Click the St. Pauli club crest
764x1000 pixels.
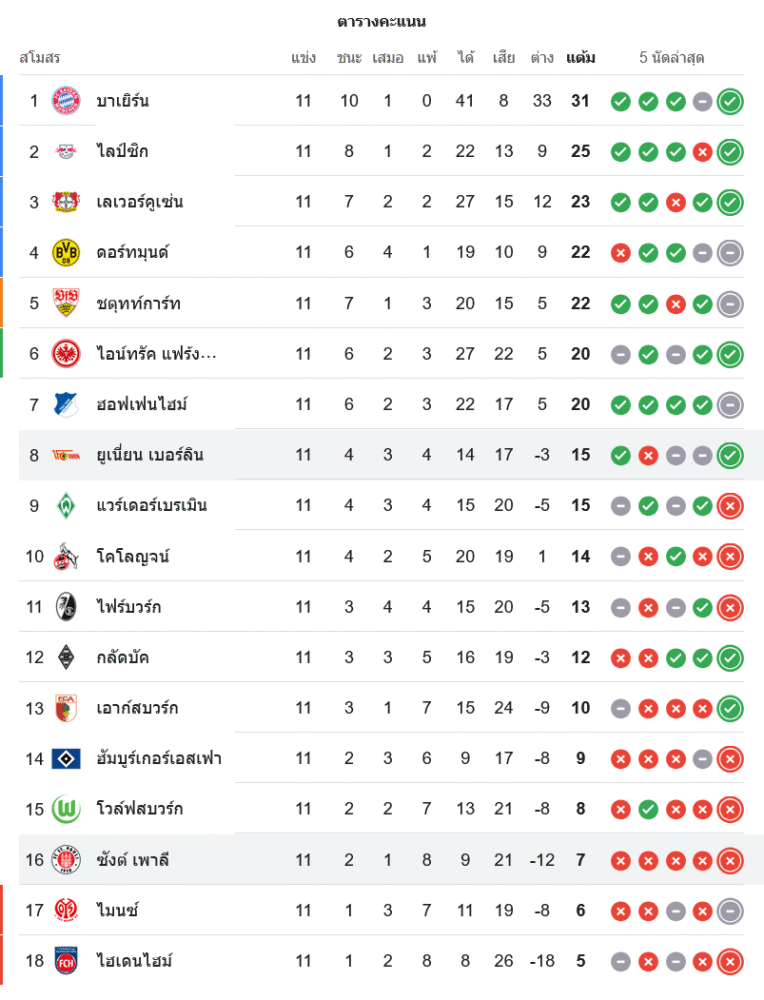(66, 860)
